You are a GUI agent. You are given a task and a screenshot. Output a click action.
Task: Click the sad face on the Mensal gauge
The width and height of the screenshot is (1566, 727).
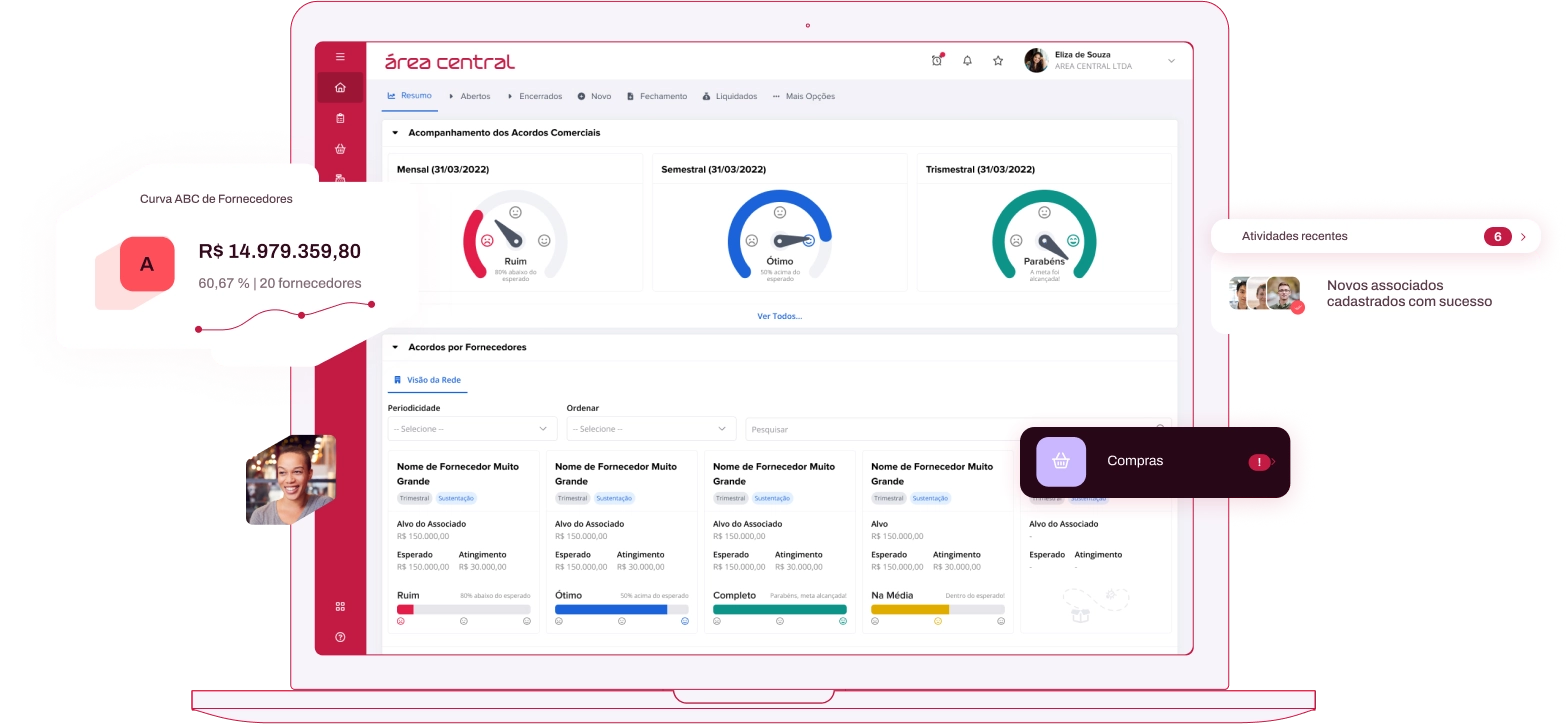[487, 241]
